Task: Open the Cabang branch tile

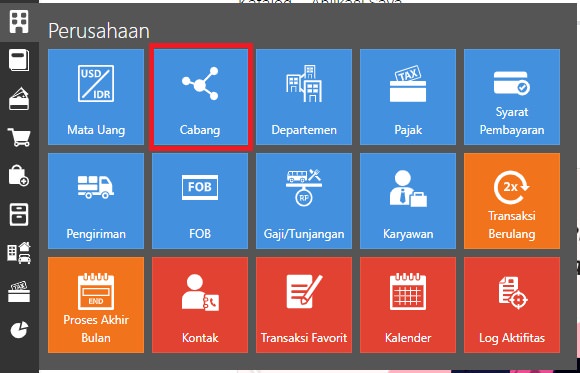Action: pos(200,97)
